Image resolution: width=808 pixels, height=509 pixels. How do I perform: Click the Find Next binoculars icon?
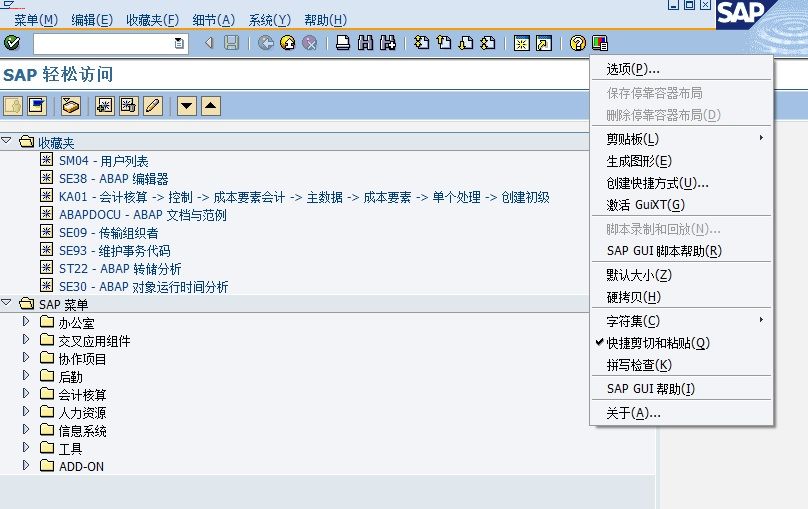pyautogui.click(x=387, y=43)
